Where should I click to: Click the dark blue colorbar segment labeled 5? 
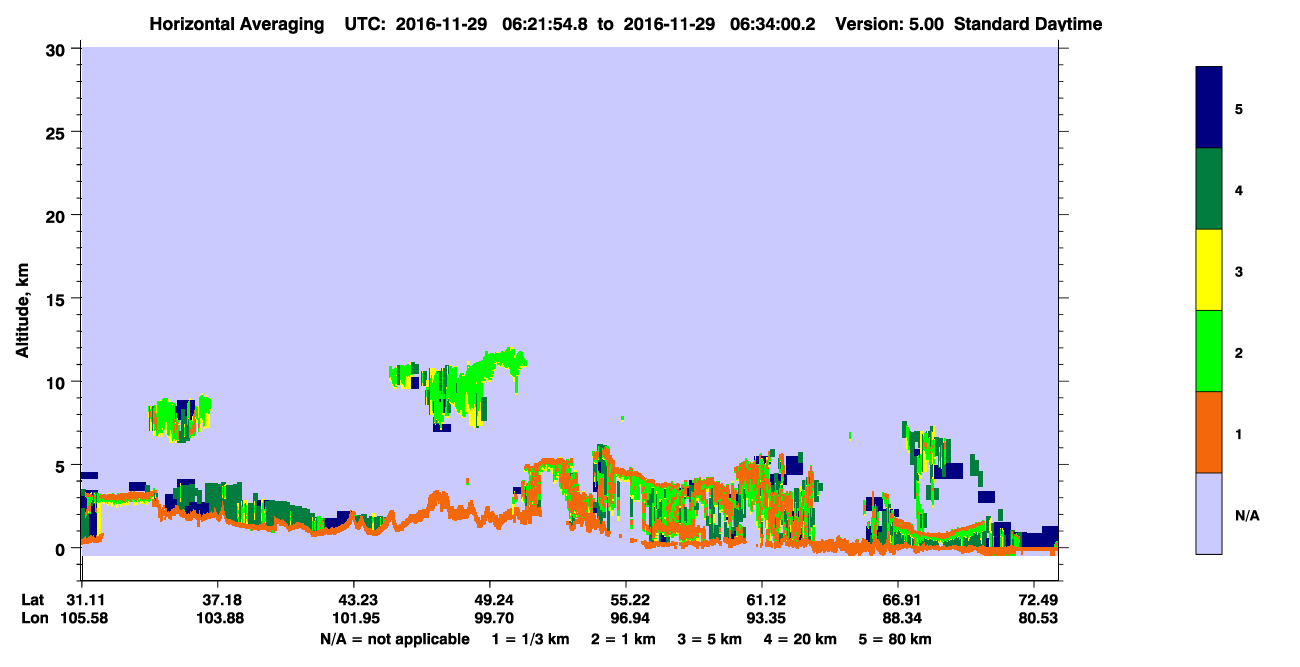(x=1209, y=108)
